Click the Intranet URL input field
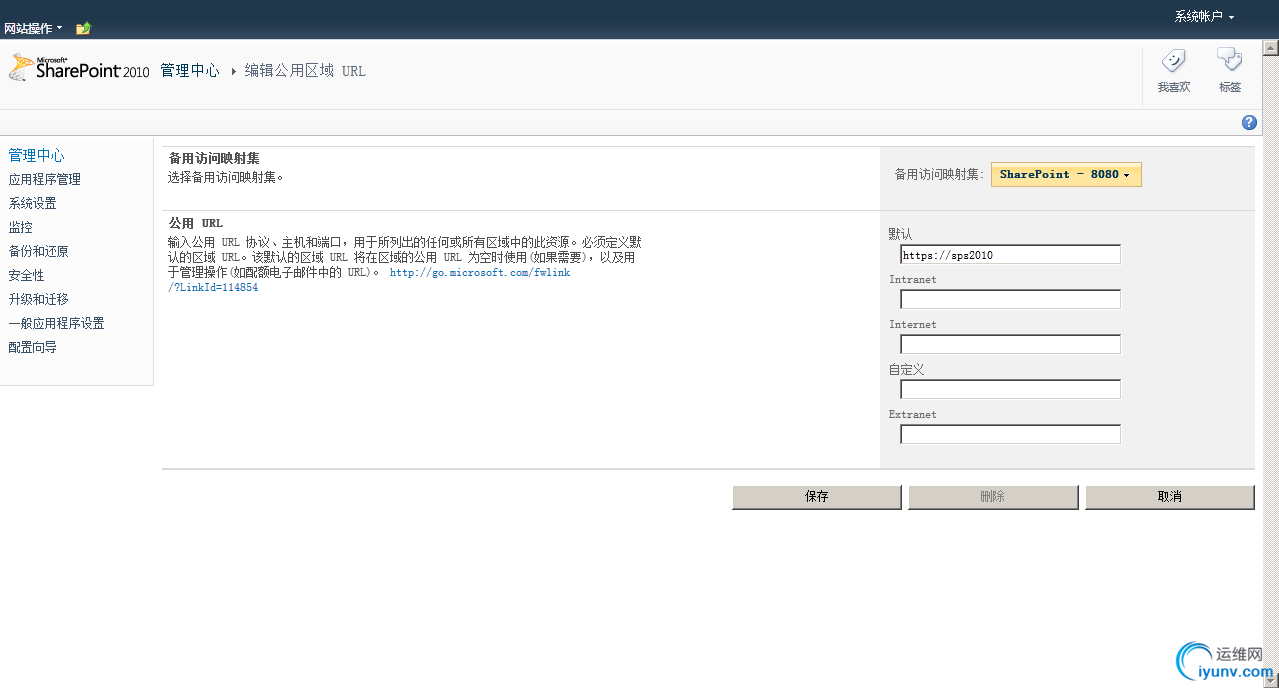Image resolution: width=1279 pixels, height=688 pixels. [1010, 299]
